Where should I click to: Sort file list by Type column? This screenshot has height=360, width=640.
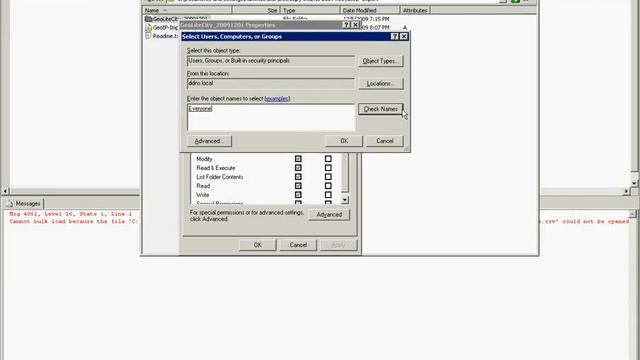pyautogui.click(x=310, y=10)
